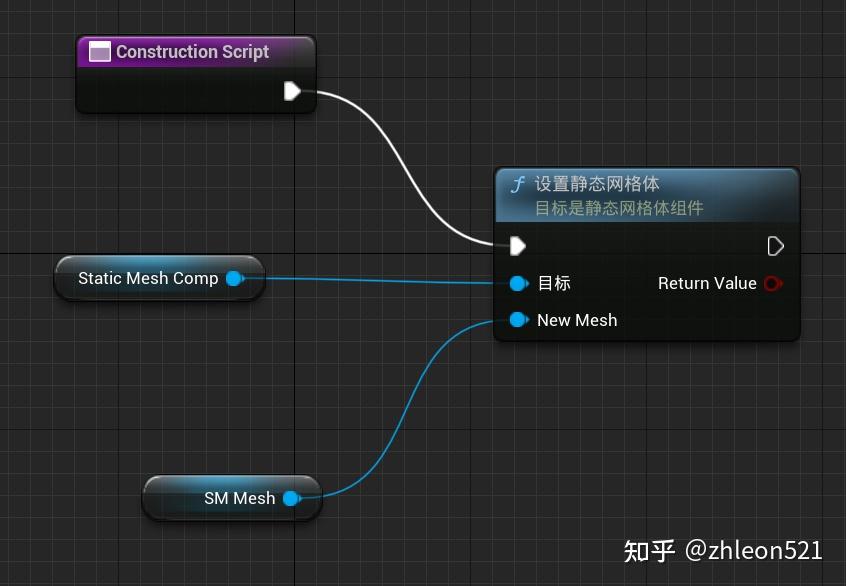Click the New Mesh input pin
This screenshot has width=846, height=586.
pos(519,320)
